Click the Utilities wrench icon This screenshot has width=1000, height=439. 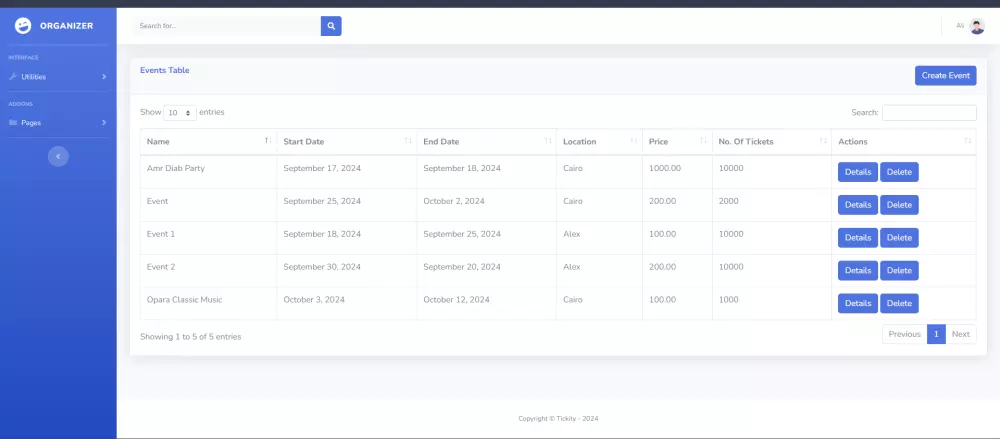point(13,77)
